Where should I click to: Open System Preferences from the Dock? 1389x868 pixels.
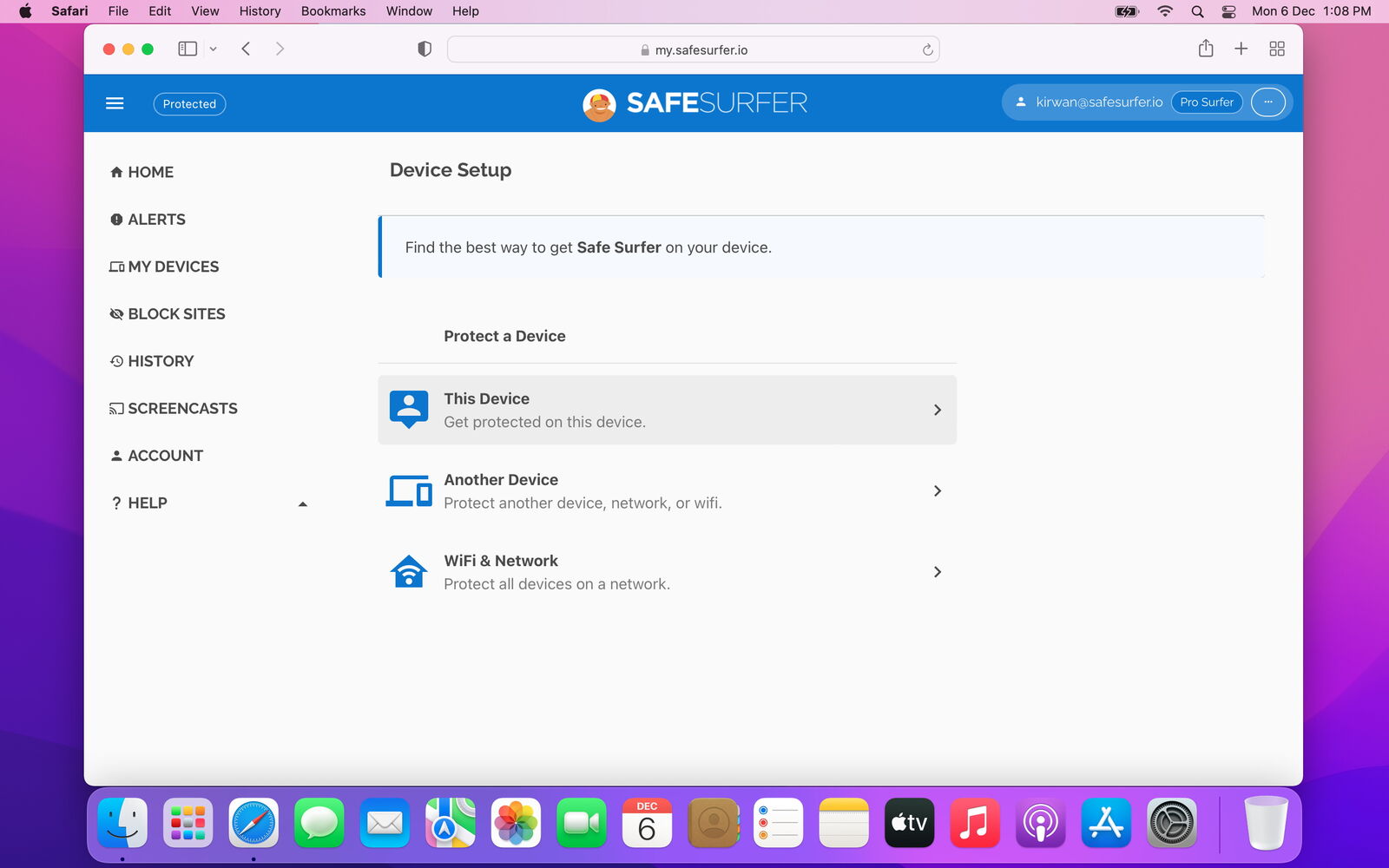coord(1172,822)
